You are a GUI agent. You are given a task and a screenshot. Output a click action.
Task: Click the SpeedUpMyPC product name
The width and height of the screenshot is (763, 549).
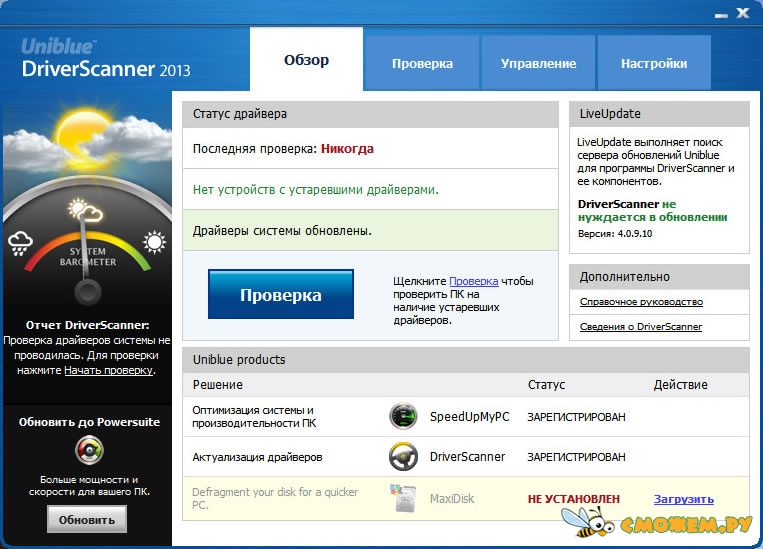point(470,417)
